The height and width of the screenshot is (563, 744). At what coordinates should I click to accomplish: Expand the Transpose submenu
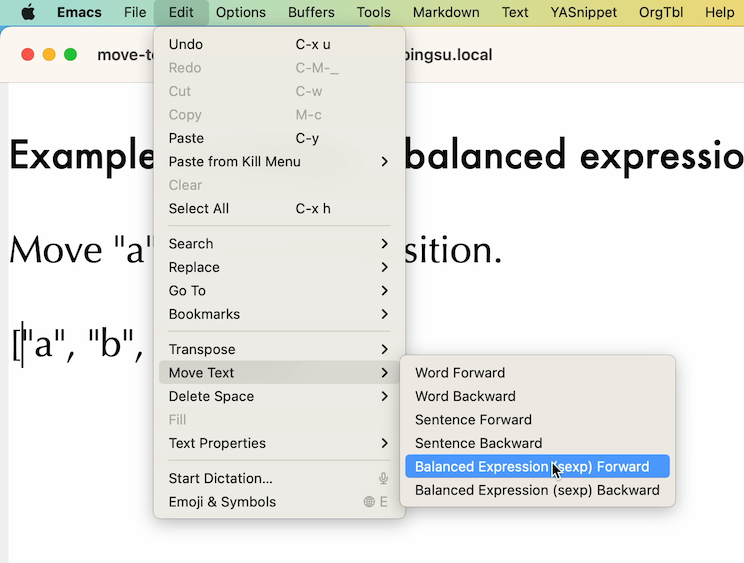(x=279, y=349)
